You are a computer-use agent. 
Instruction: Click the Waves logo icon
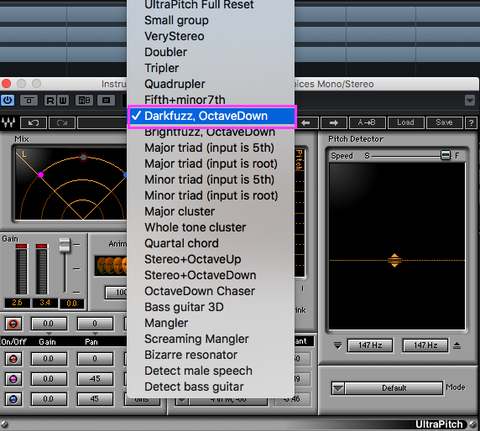coord(9,123)
